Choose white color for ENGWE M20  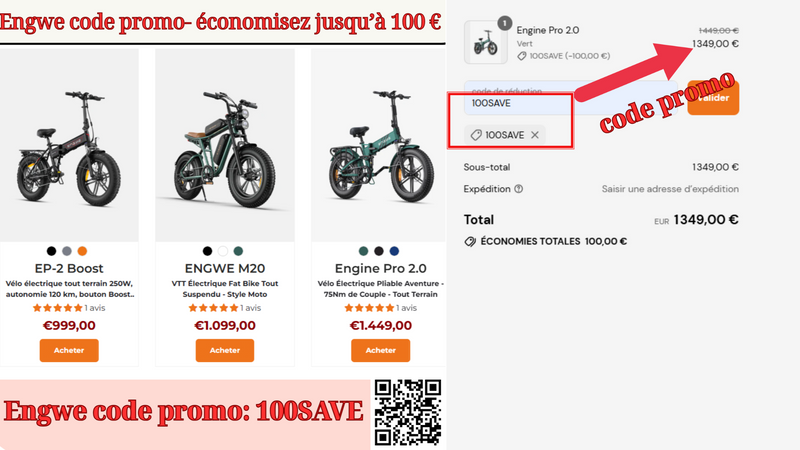click(x=222, y=251)
